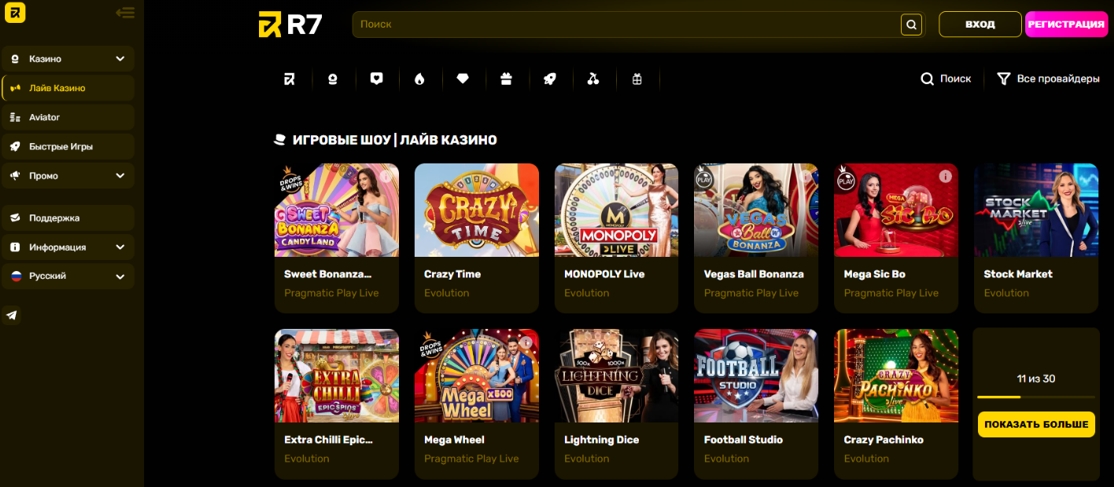Select the rocket category icon
The image size is (1114, 487).
[x=549, y=79]
